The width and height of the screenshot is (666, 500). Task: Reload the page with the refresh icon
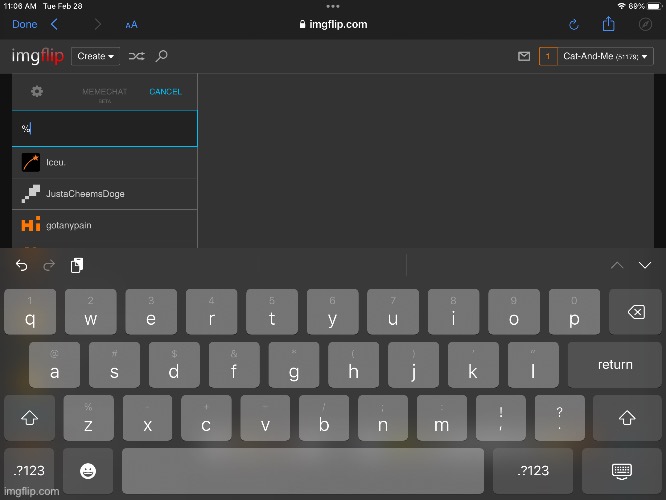[574, 25]
